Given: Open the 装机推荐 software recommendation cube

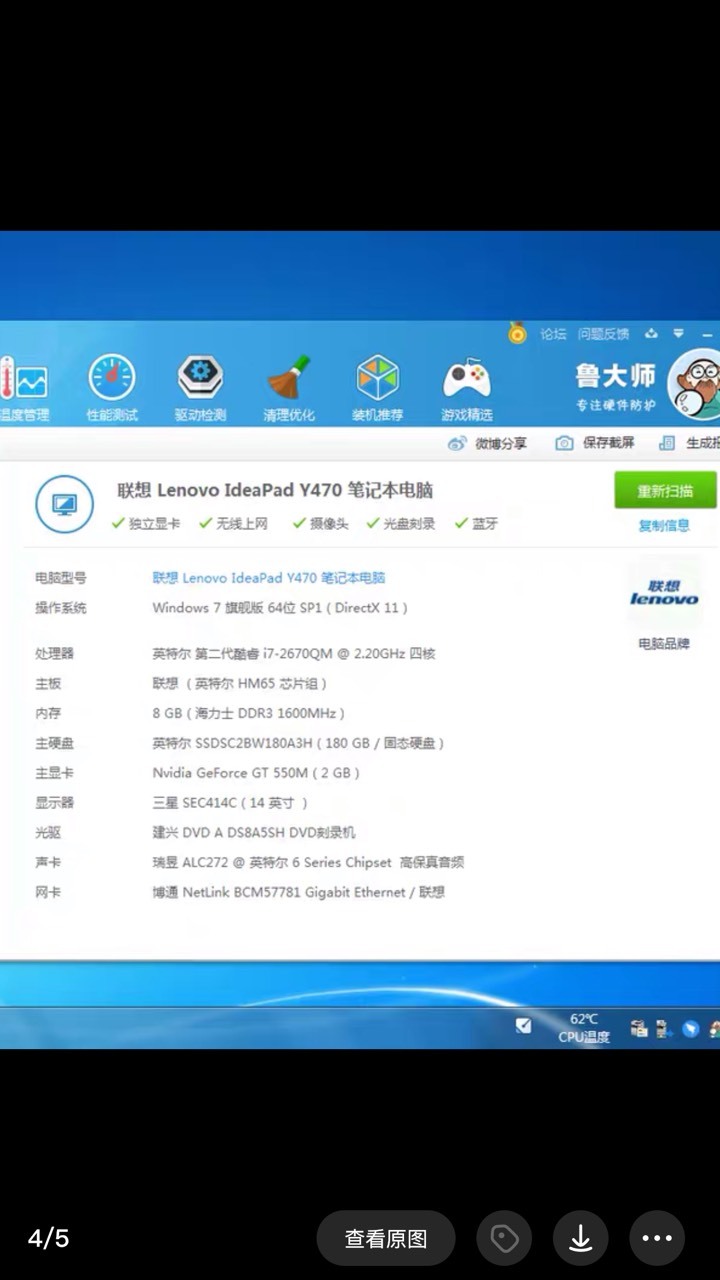Looking at the screenshot, I should pos(378,390).
